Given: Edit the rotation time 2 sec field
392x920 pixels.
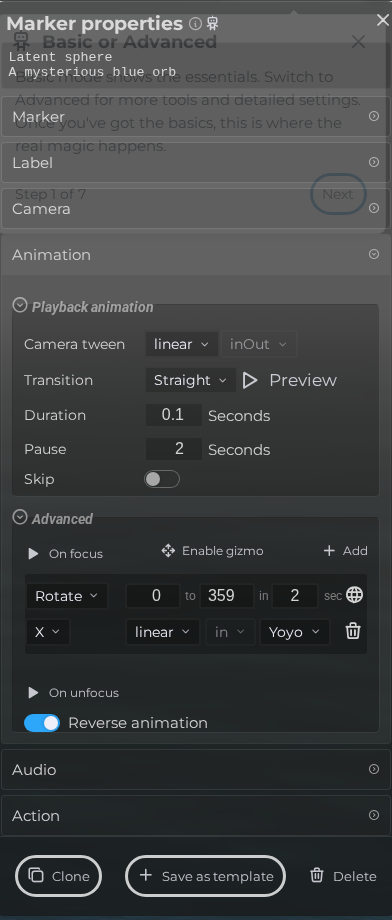Looking at the screenshot, I should click(295, 596).
